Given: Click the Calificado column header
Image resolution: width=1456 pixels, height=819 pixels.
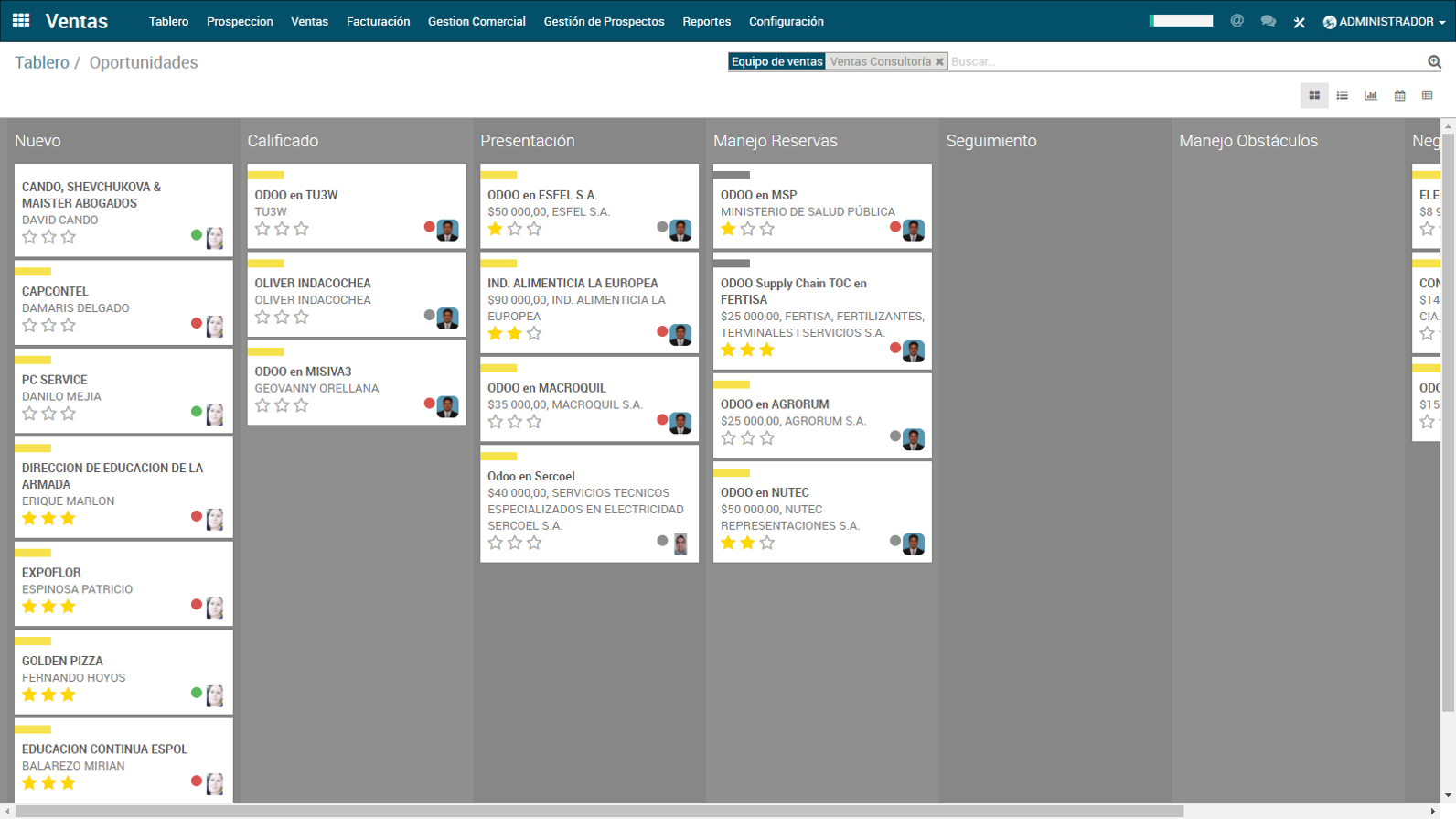Looking at the screenshot, I should click(x=283, y=141).
